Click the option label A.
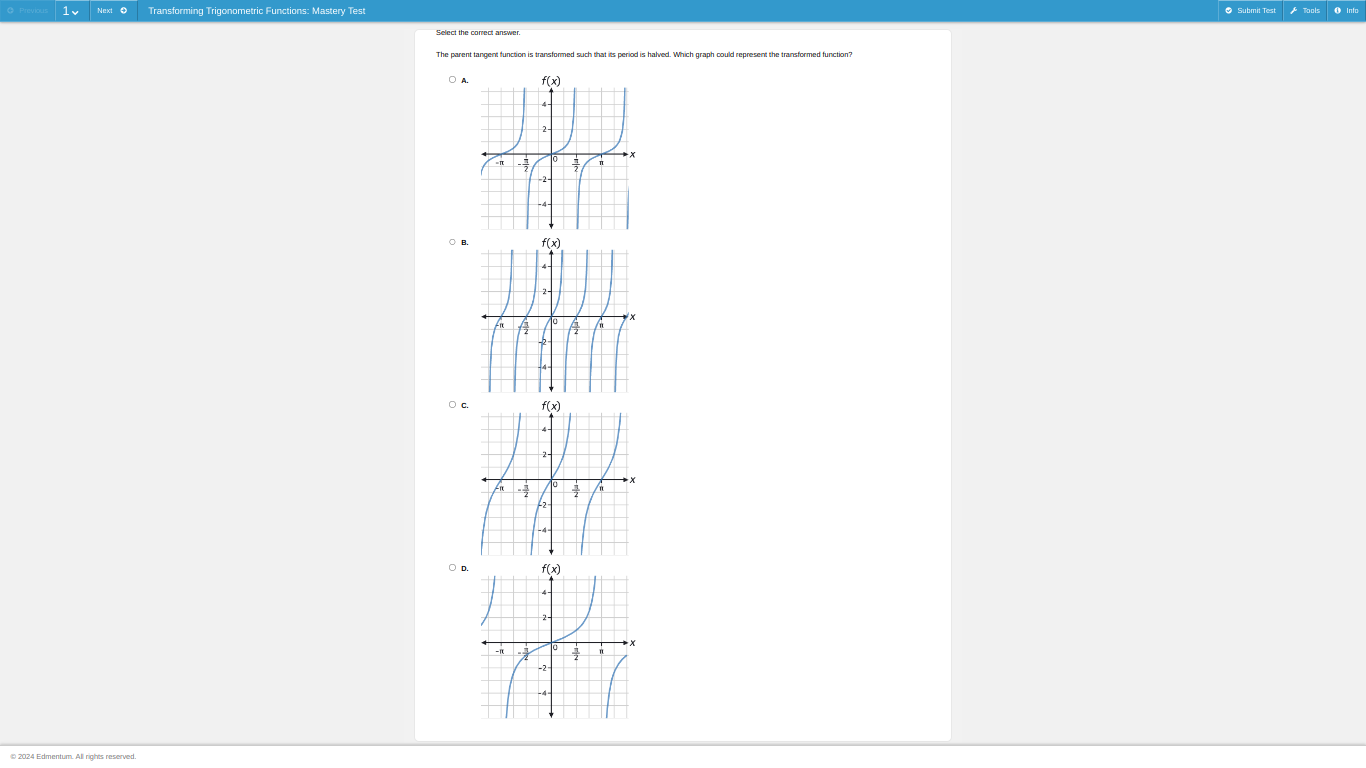 point(465,80)
